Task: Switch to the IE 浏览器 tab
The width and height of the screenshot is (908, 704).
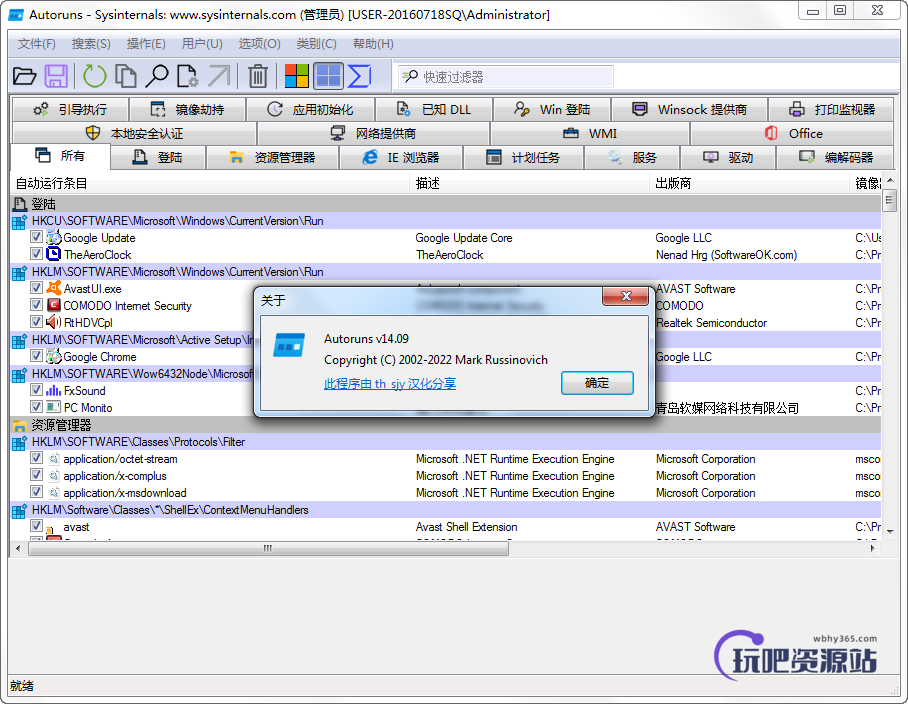Action: pos(401,157)
